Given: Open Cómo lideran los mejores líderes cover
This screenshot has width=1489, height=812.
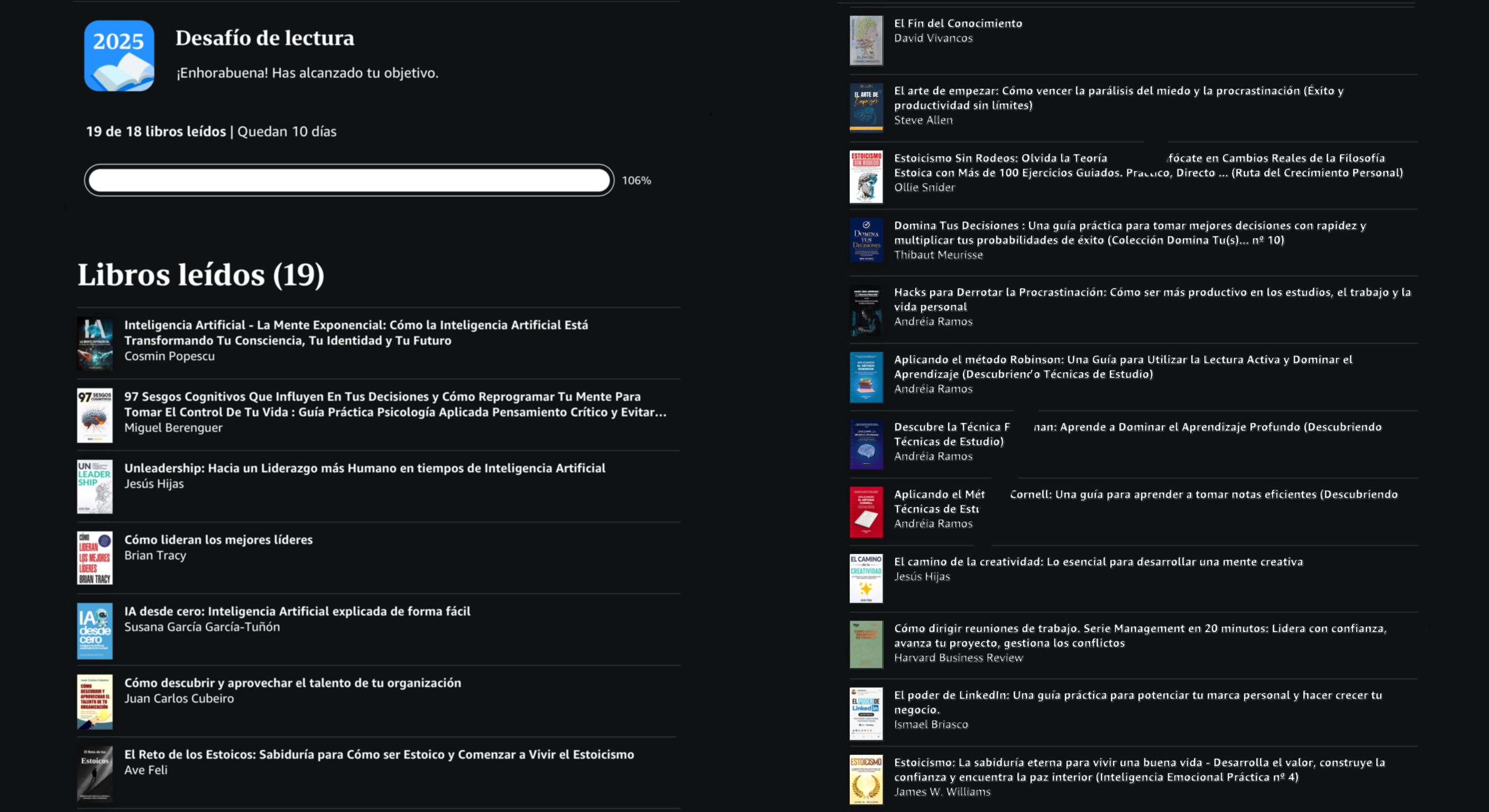Looking at the screenshot, I should 95,558.
